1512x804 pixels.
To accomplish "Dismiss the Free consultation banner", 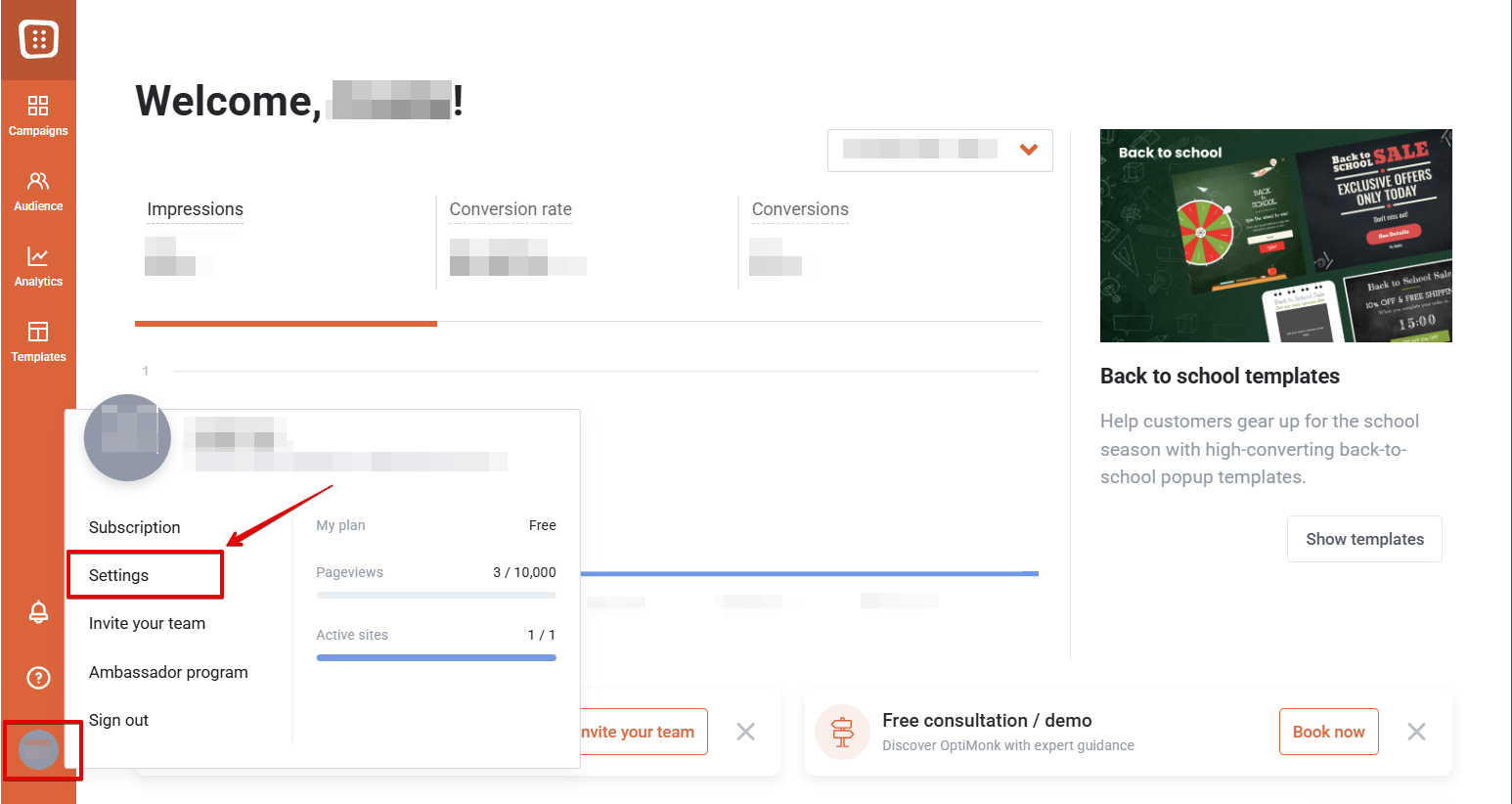I will pyautogui.click(x=1416, y=731).
